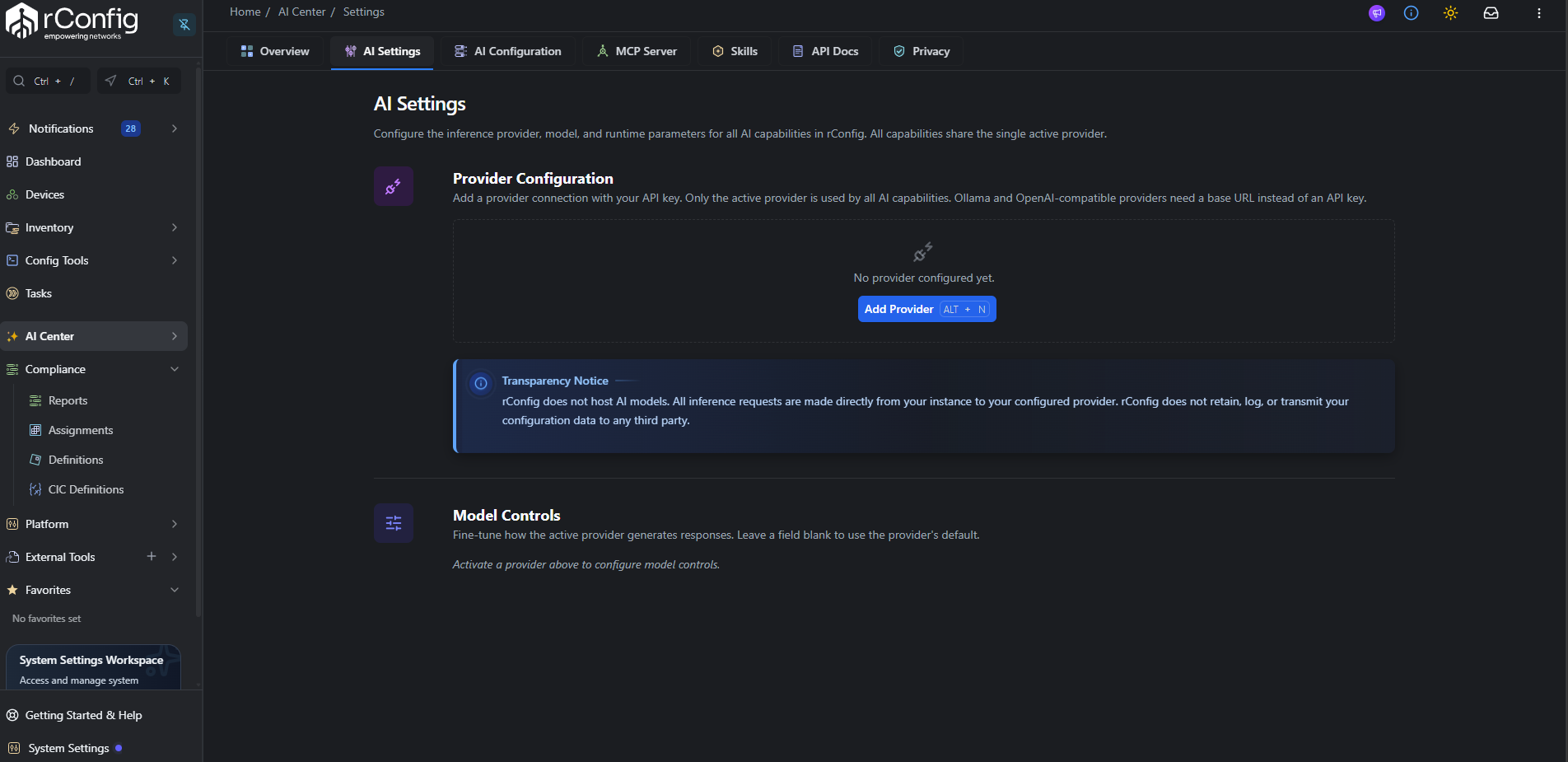Screen dimensions: 1568x762
Task: Switch to the Skills tab
Action: tap(735, 51)
